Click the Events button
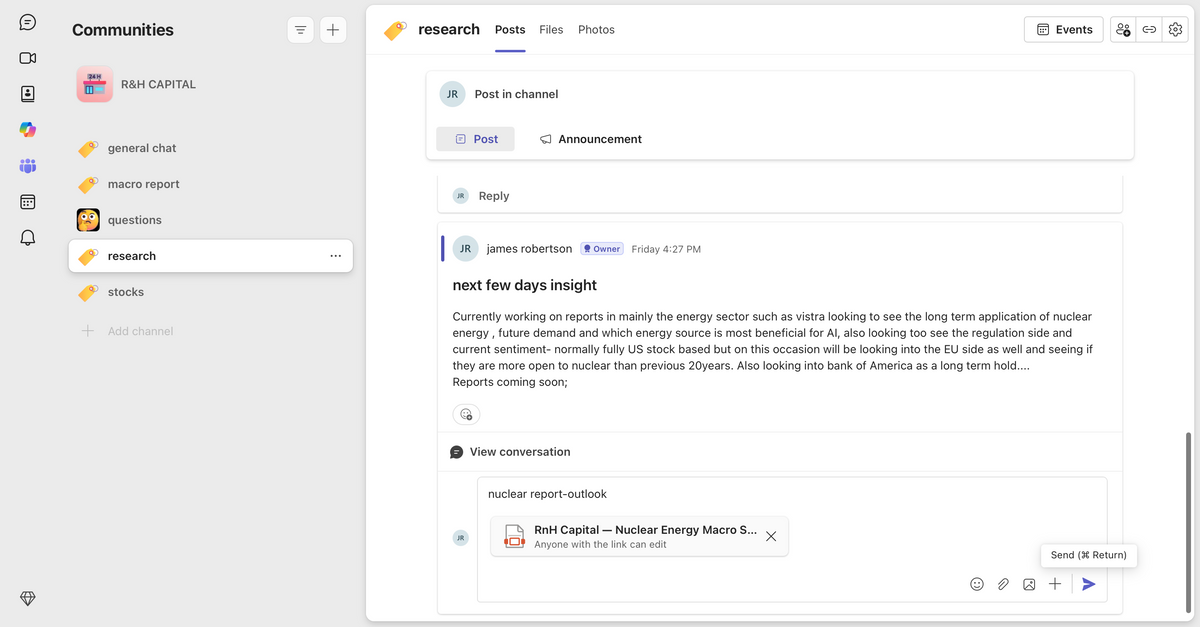This screenshot has height=627, width=1200. [x=1064, y=30]
